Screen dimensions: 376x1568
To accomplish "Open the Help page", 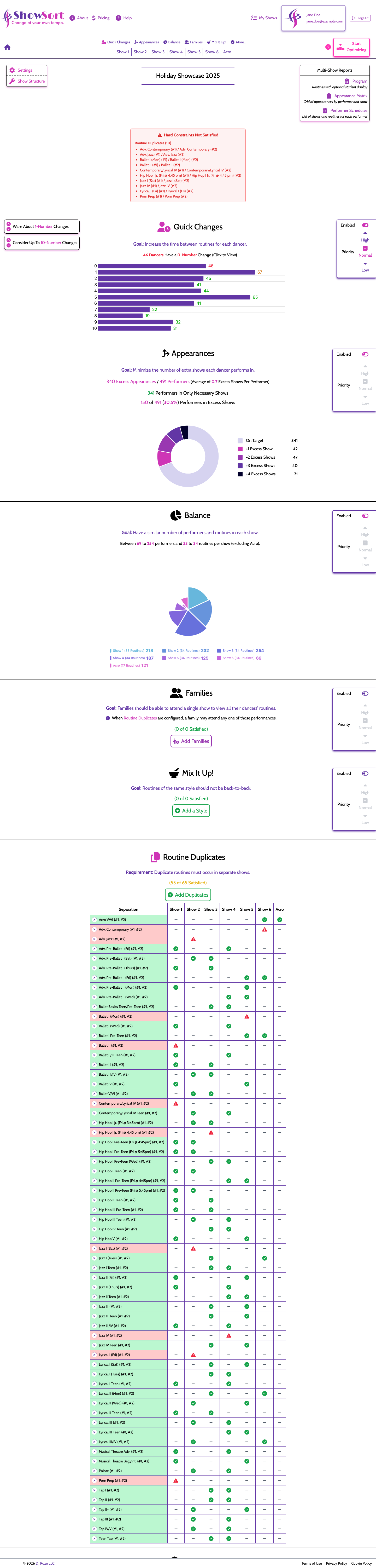I will click(x=124, y=18).
